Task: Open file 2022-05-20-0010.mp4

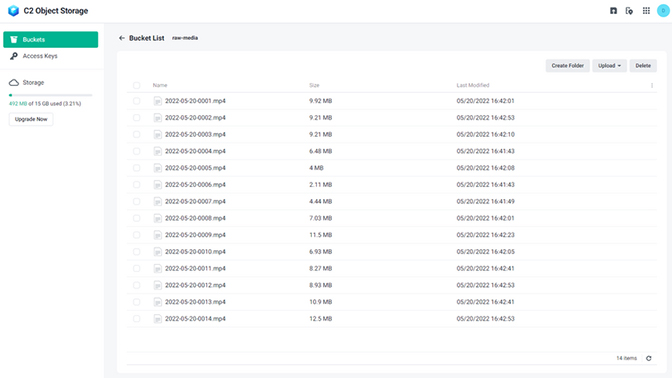Action: [x=195, y=252]
